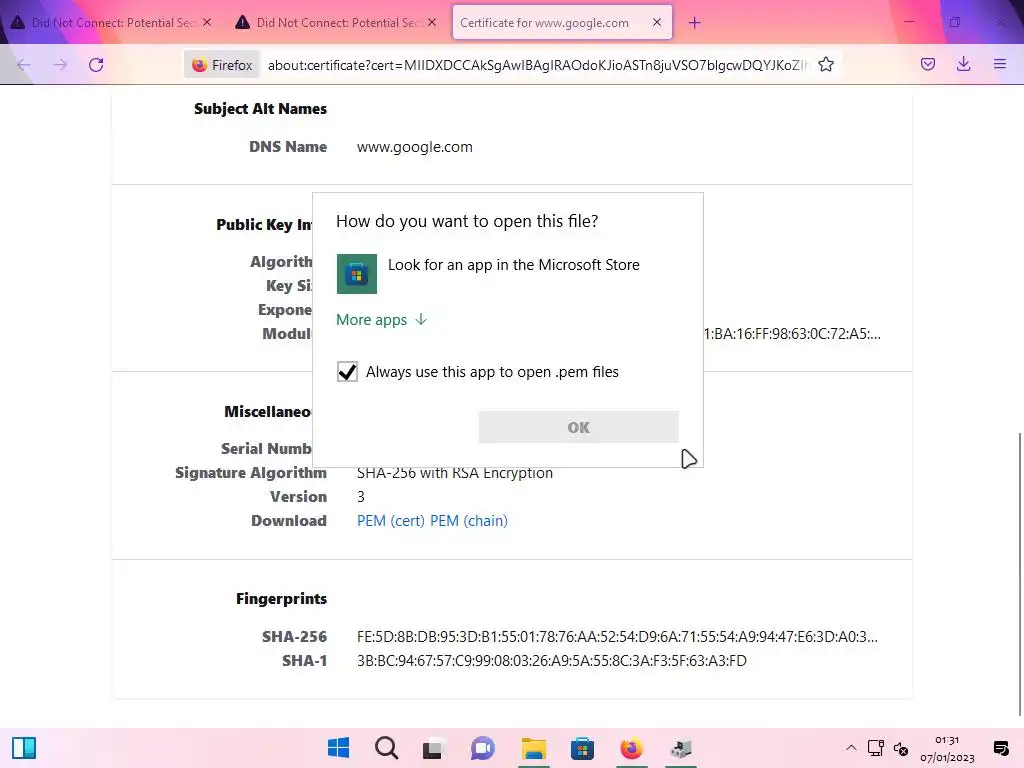
Task: Open Firefox downloads panel
Action: click(x=963, y=64)
